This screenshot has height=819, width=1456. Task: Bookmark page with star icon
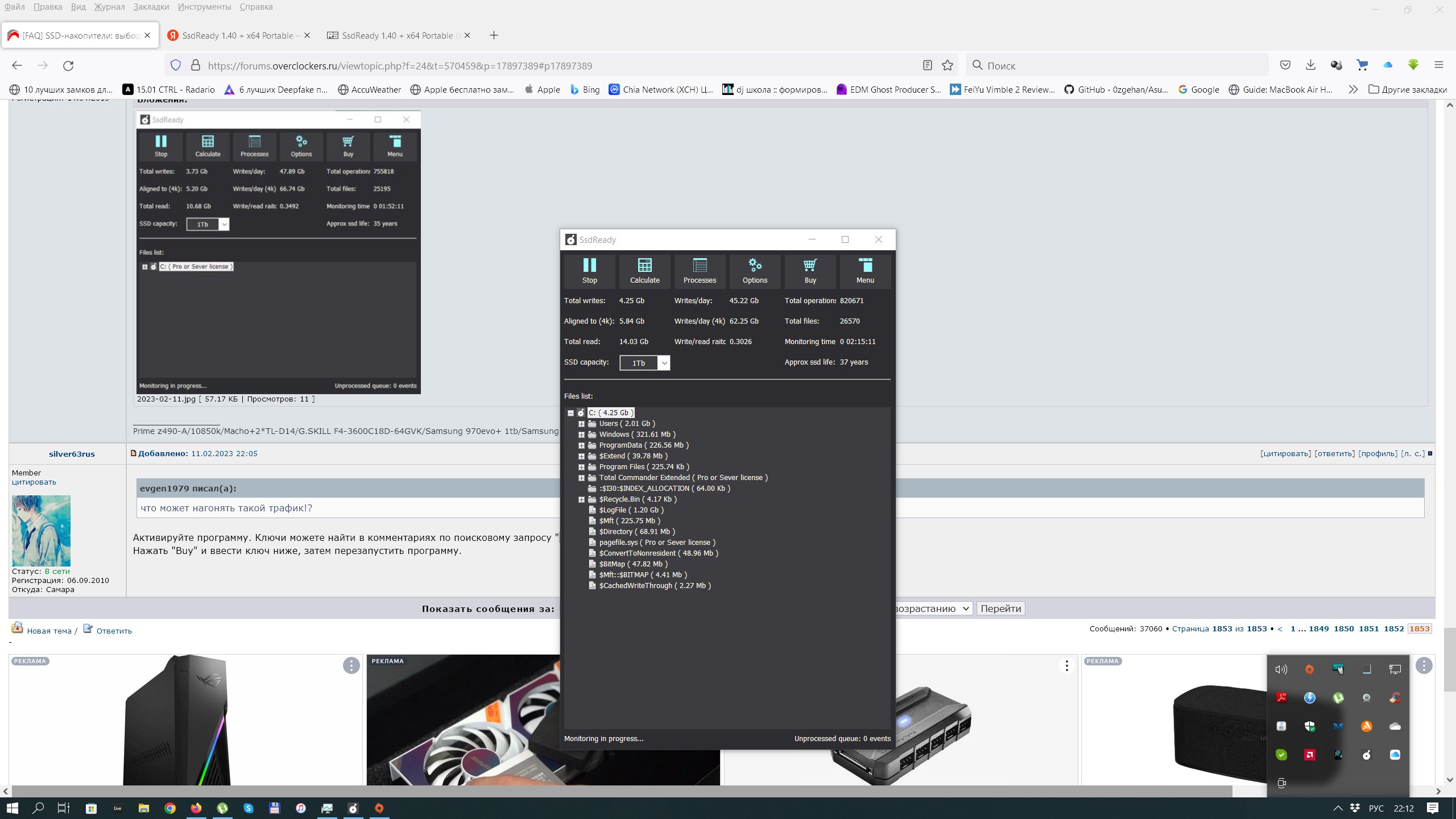(948, 65)
